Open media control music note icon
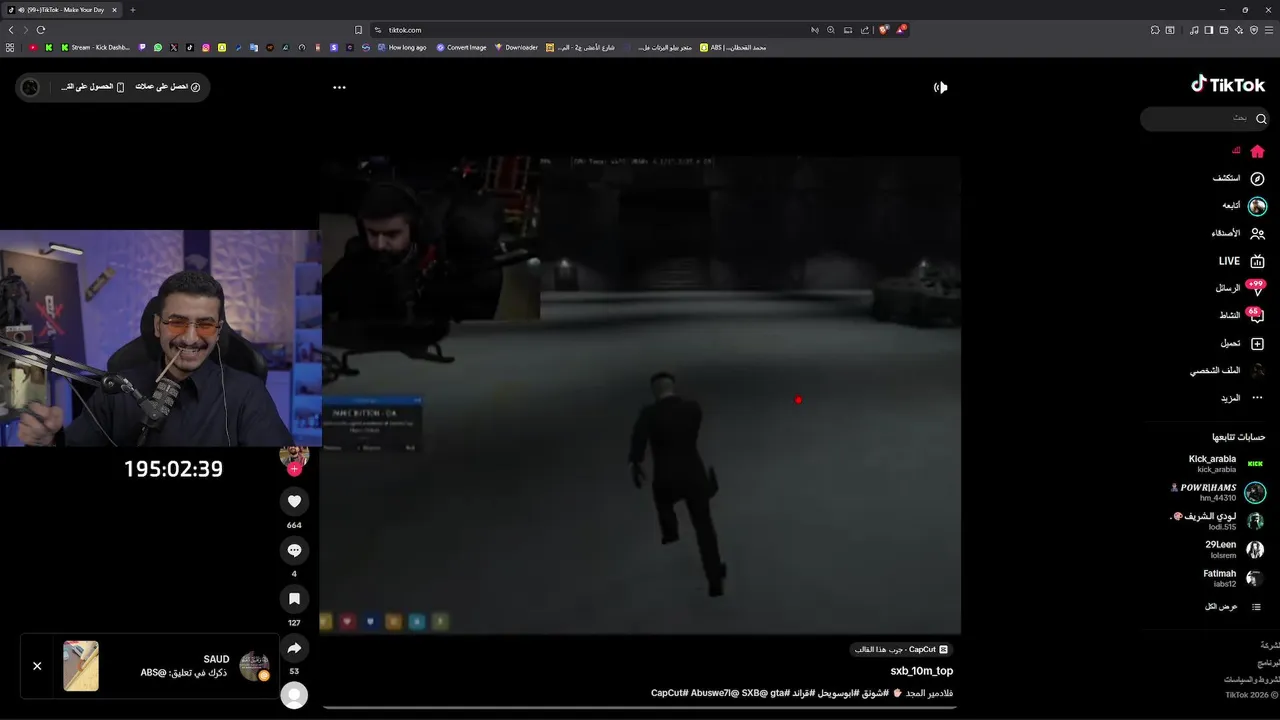This screenshot has height=720, width=1280. 1194,30
